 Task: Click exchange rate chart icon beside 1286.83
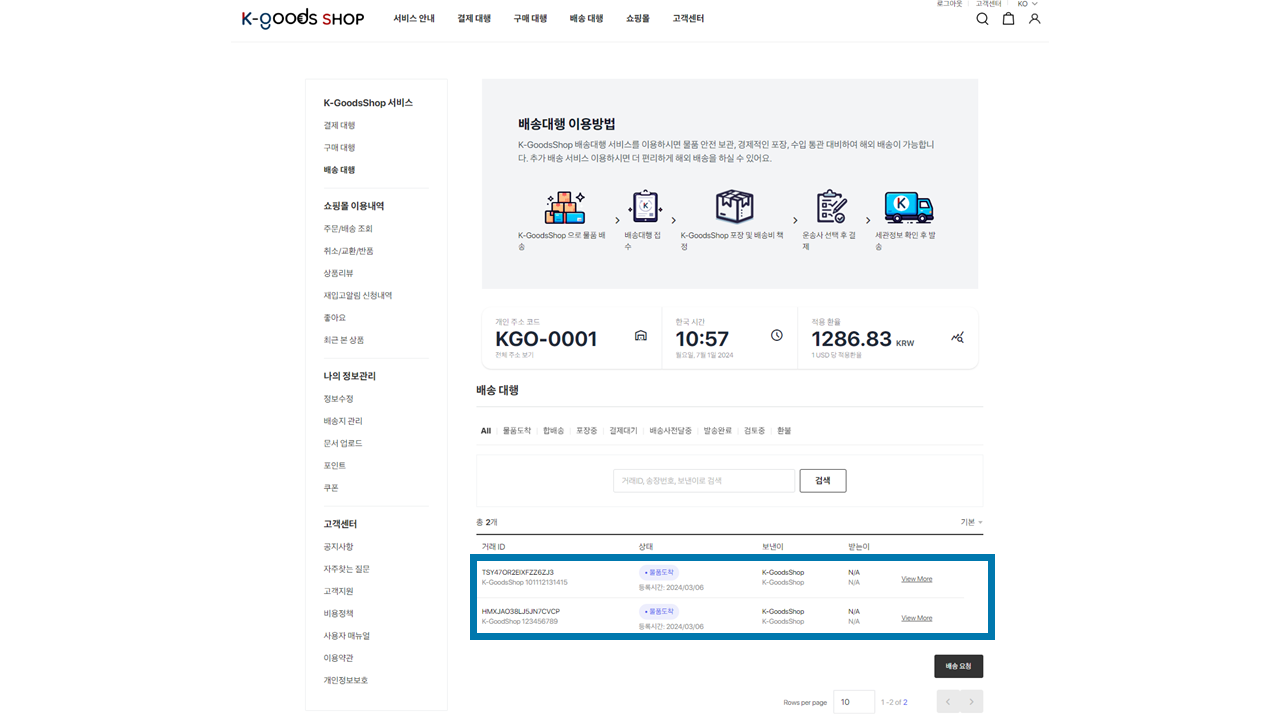[958, 338]
